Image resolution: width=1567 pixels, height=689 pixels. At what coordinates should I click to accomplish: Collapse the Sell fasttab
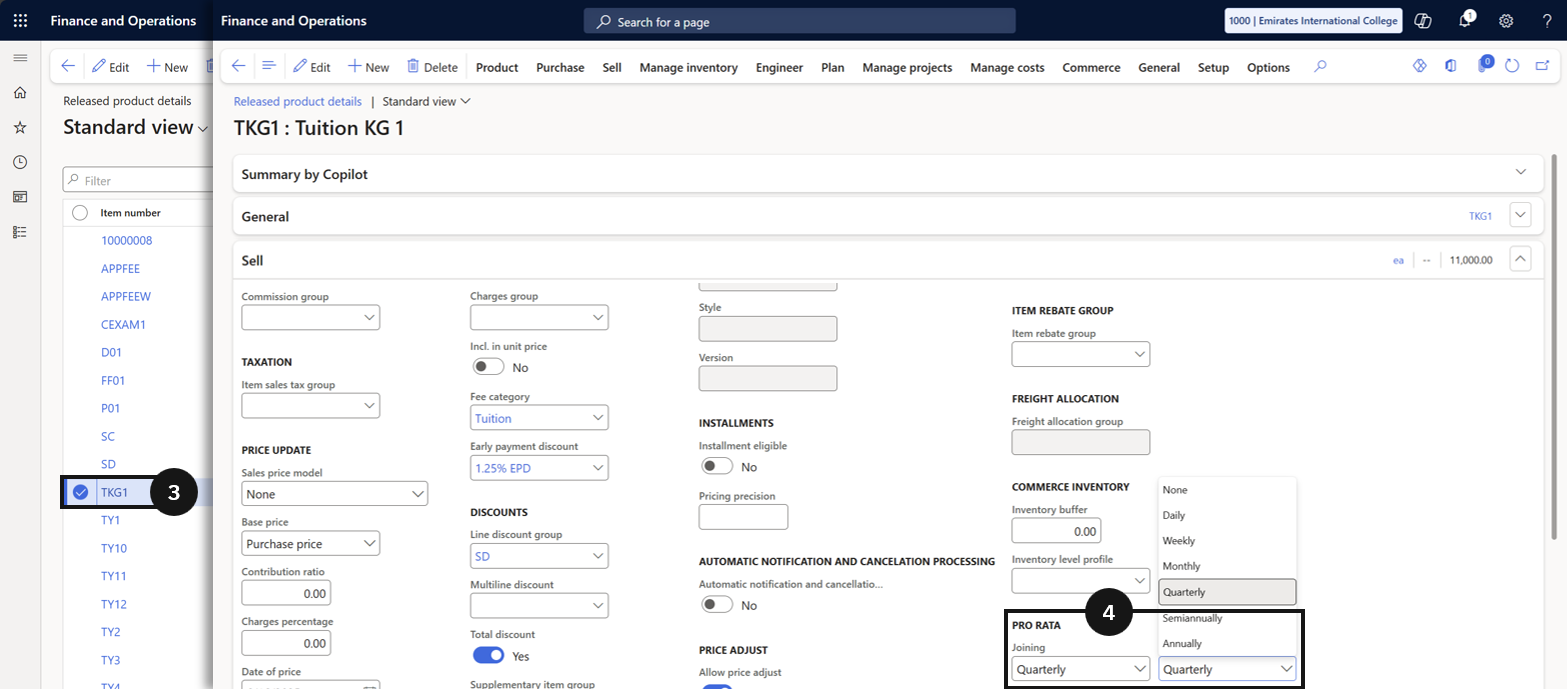tap(1521, 259)
